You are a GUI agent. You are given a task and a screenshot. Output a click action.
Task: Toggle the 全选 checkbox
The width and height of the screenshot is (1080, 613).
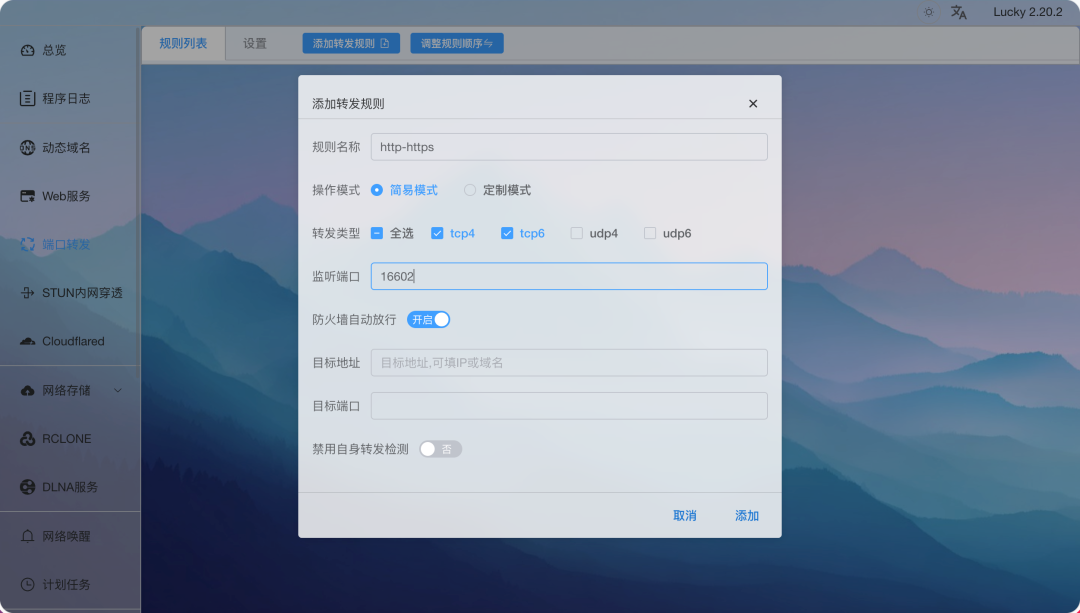pos(377,233)
